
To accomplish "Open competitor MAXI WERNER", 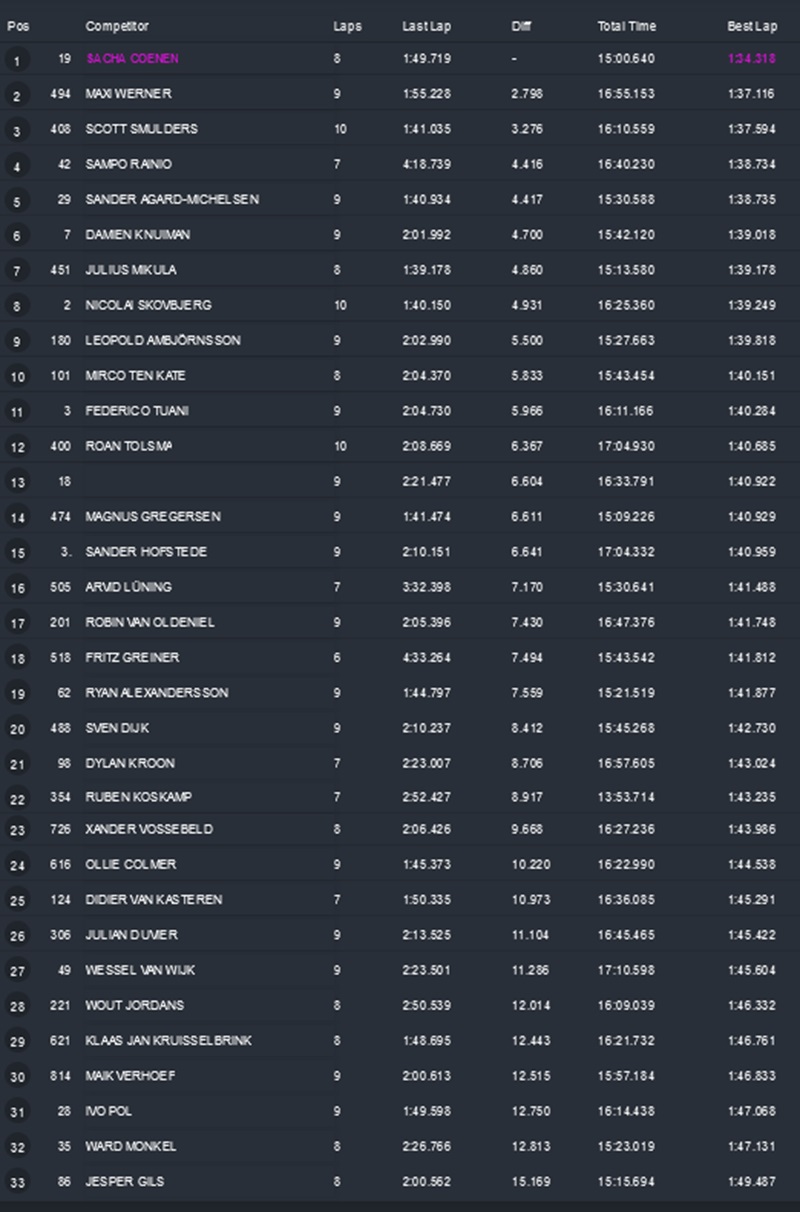I will coord(129,94).
